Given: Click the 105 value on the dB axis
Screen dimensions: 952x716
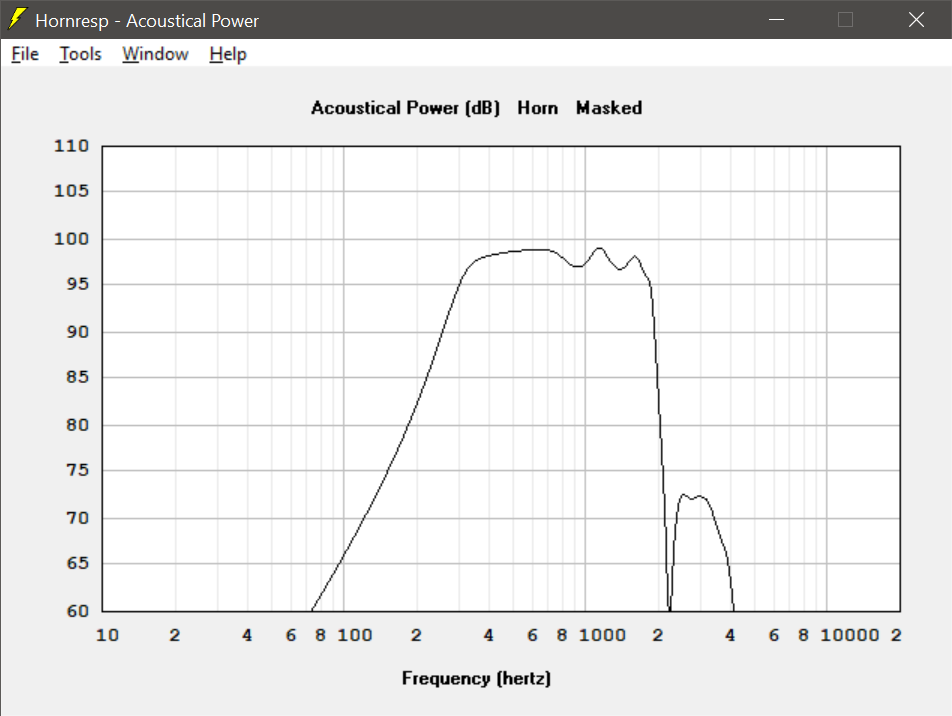Looking at the screenshot, I should point(72,191).
